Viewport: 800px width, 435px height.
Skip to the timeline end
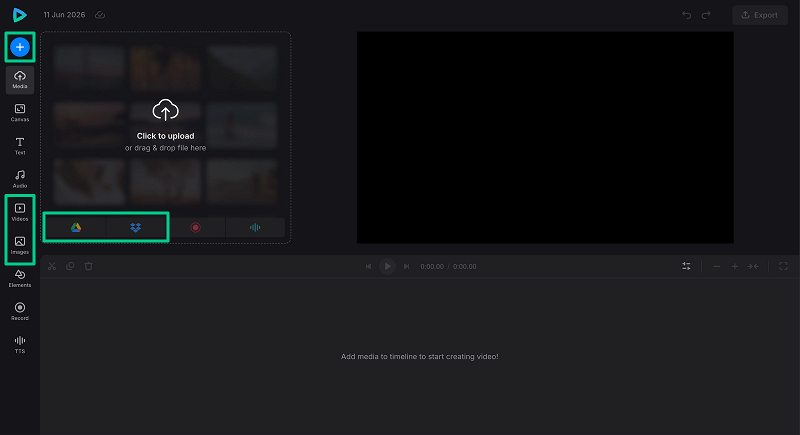pos(406,266)
